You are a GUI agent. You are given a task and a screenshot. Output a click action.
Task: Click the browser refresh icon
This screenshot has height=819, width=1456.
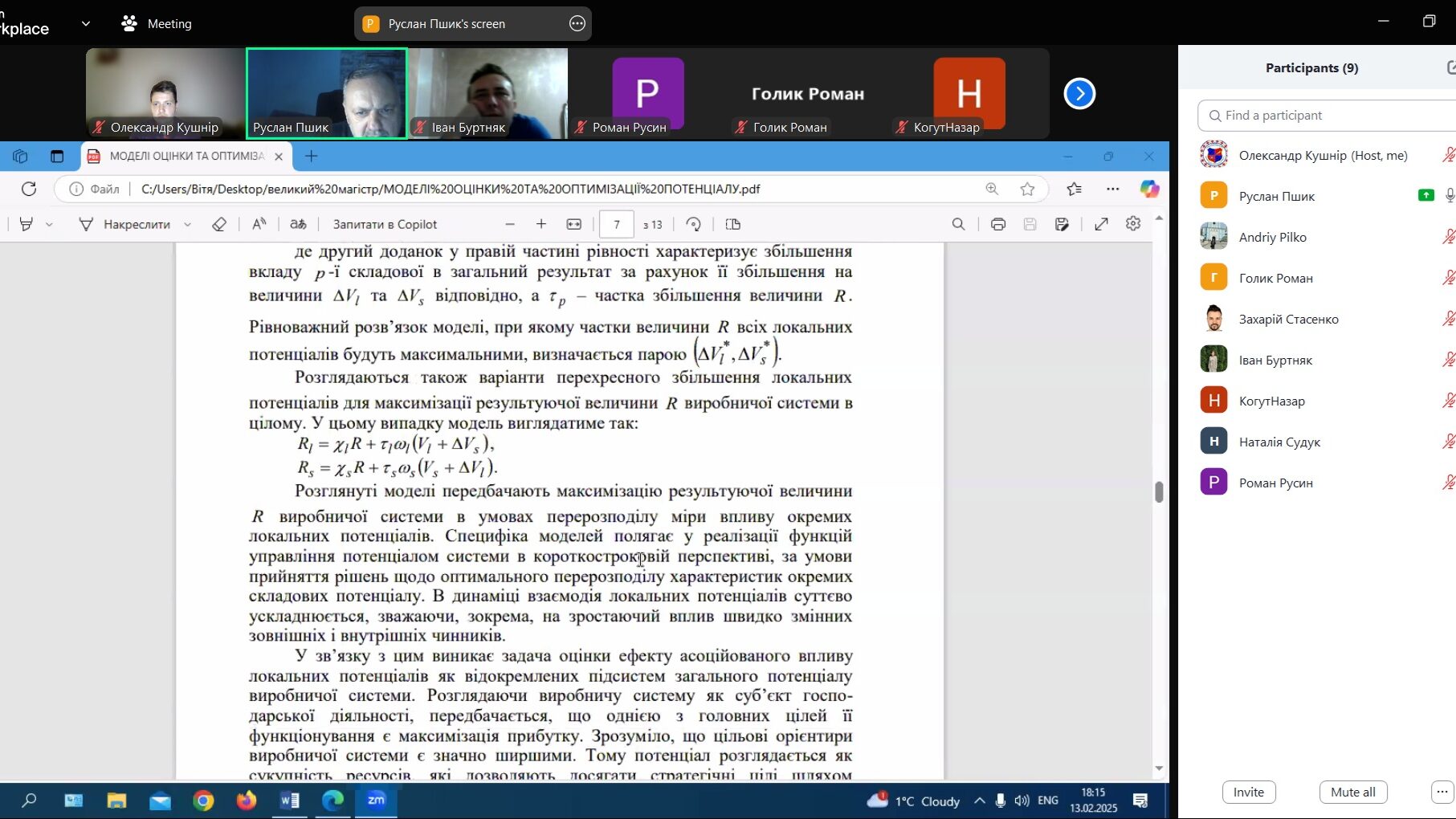[29, 189]
